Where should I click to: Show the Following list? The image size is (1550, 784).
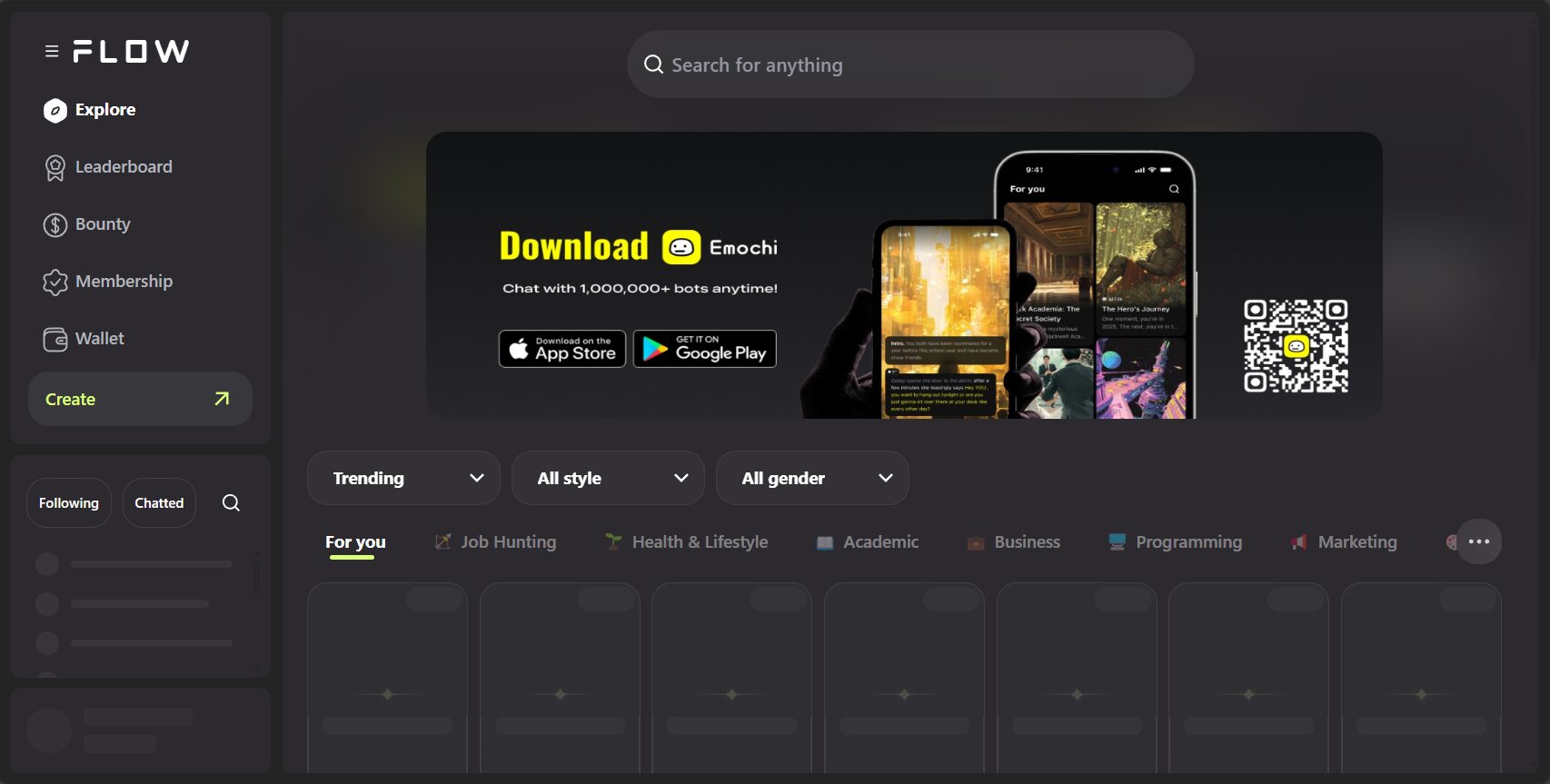pos(69,502)
